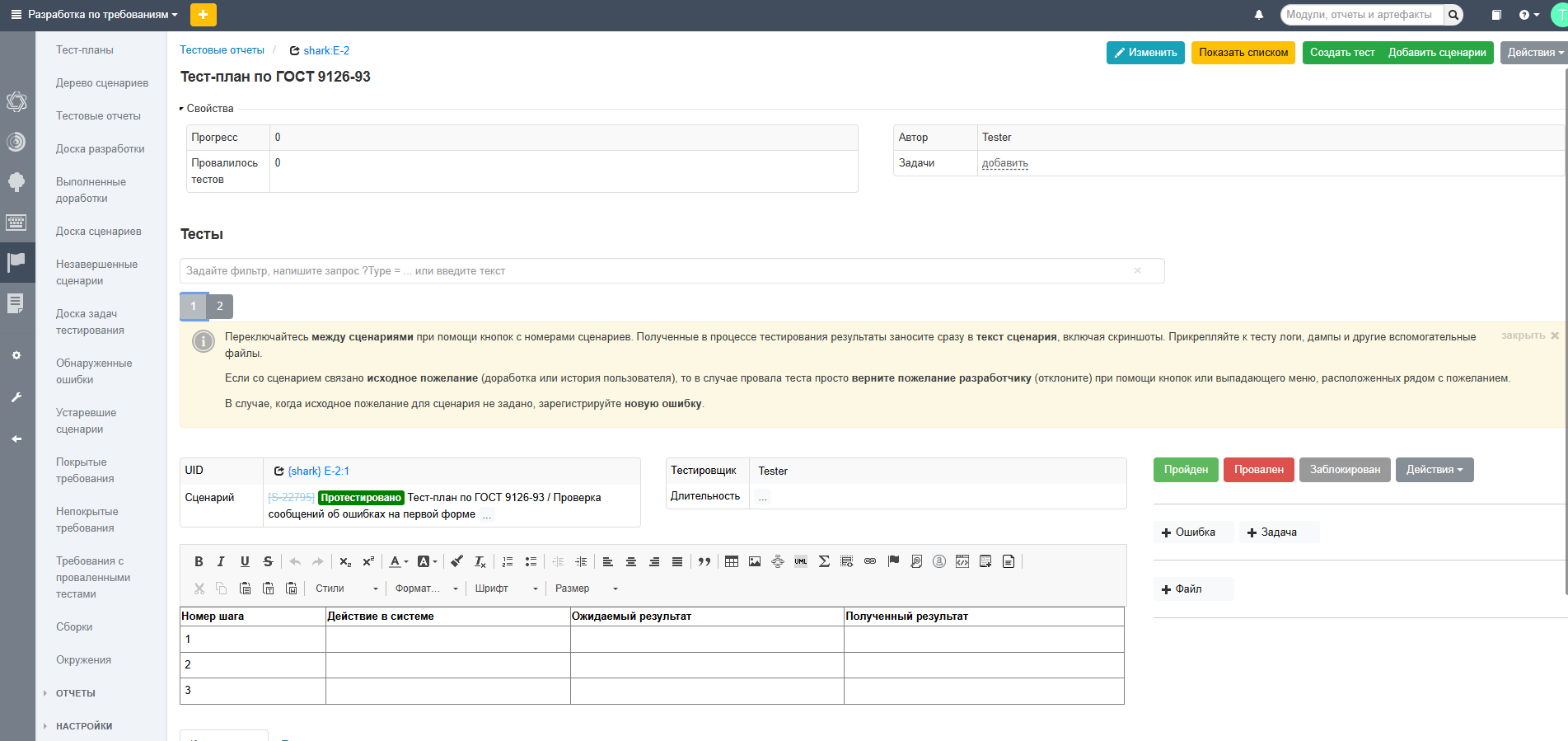Center align the text
Screen dimensions: 1568x741
(631, 561)
